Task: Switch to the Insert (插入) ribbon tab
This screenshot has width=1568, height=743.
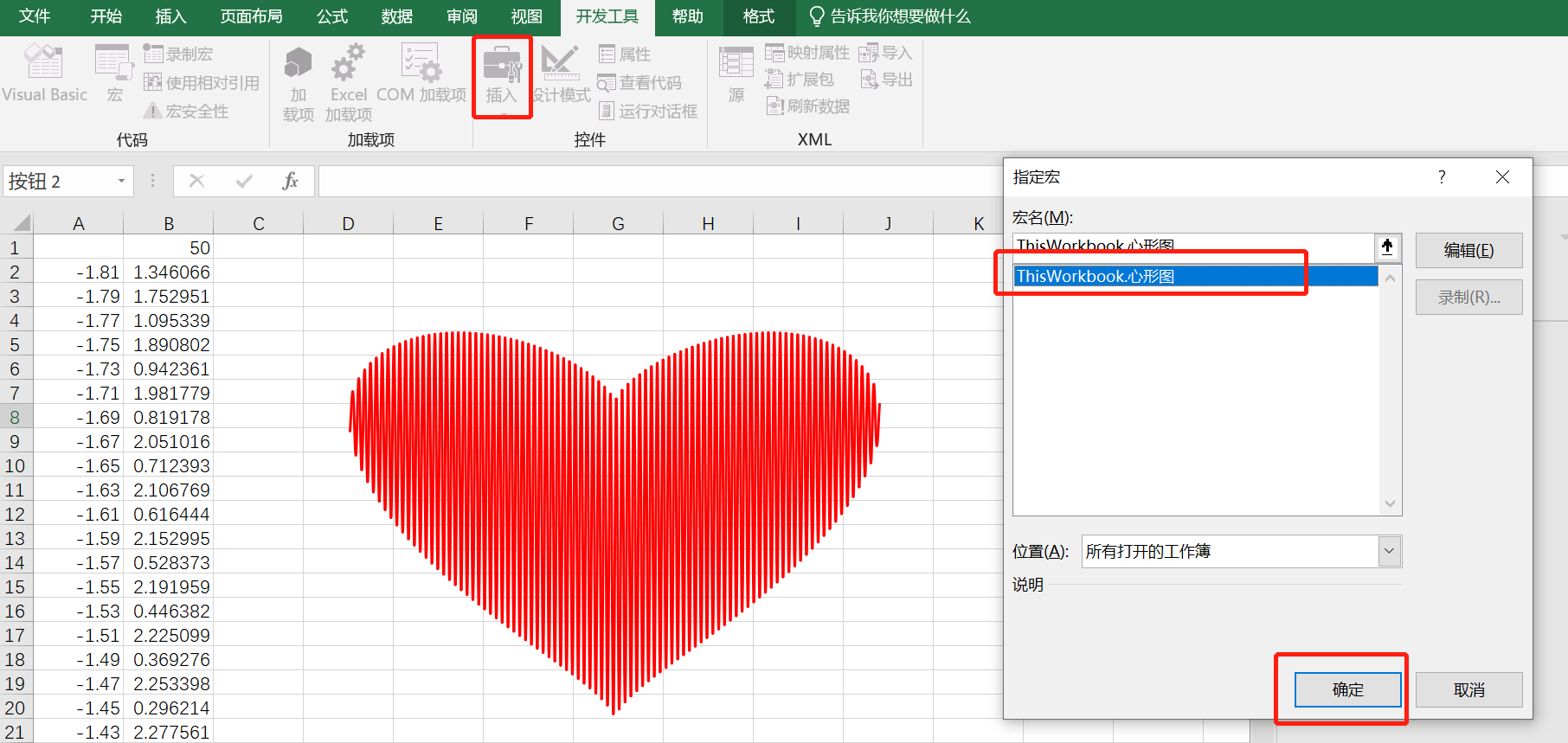Action: pyautogui.click(x=170, y=16)
